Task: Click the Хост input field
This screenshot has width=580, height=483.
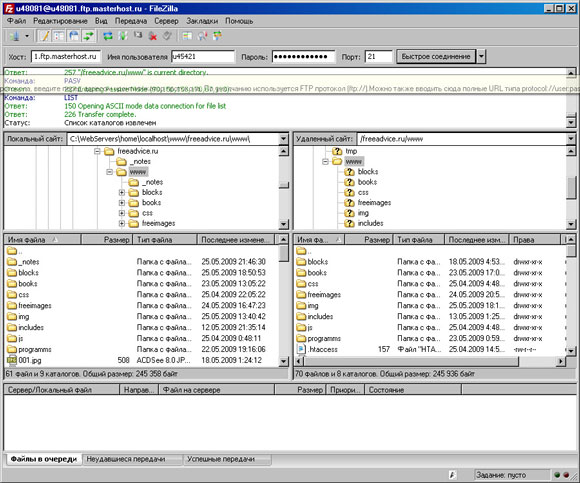Action: tap(66, 57)
